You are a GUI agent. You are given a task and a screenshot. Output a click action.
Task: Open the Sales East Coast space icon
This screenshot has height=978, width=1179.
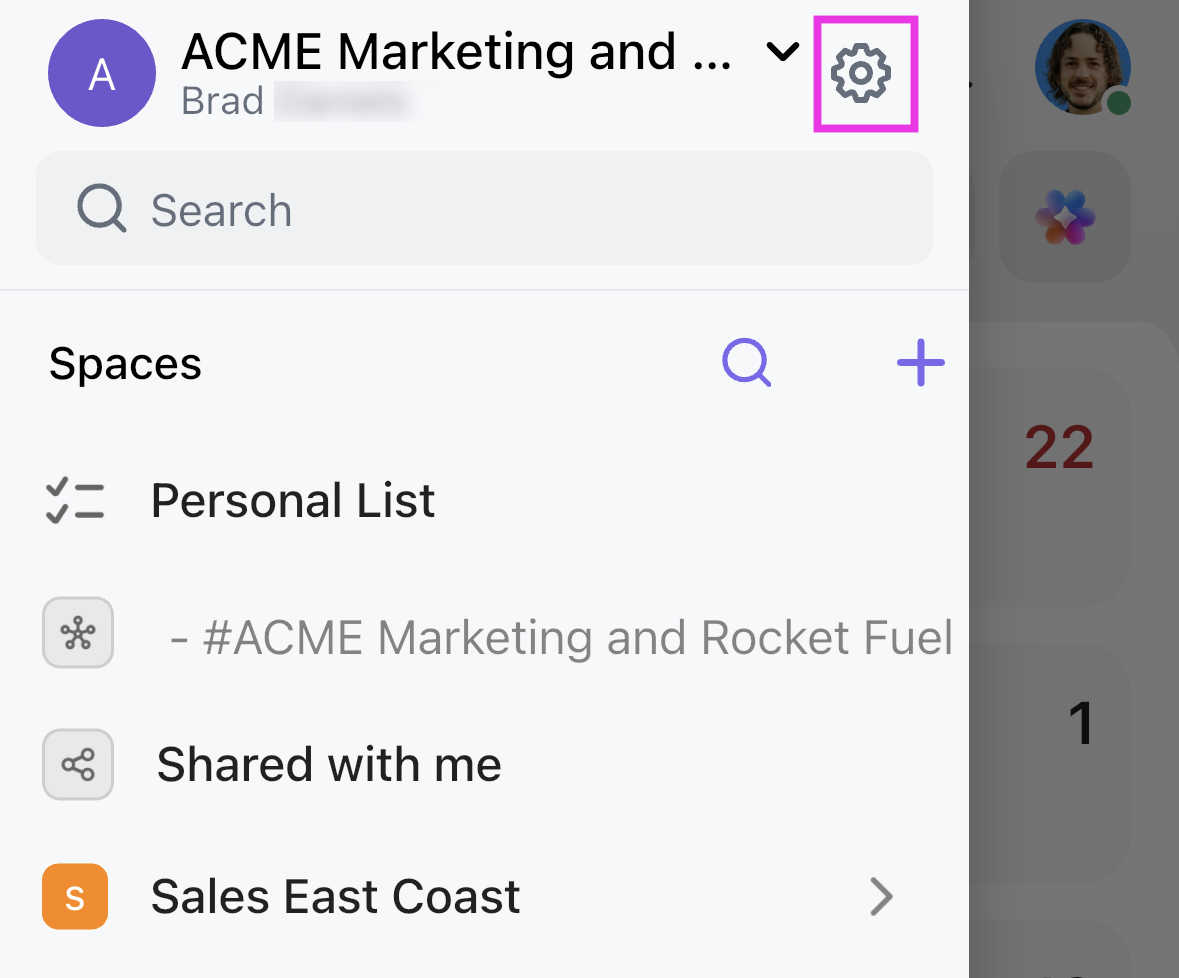75,896
